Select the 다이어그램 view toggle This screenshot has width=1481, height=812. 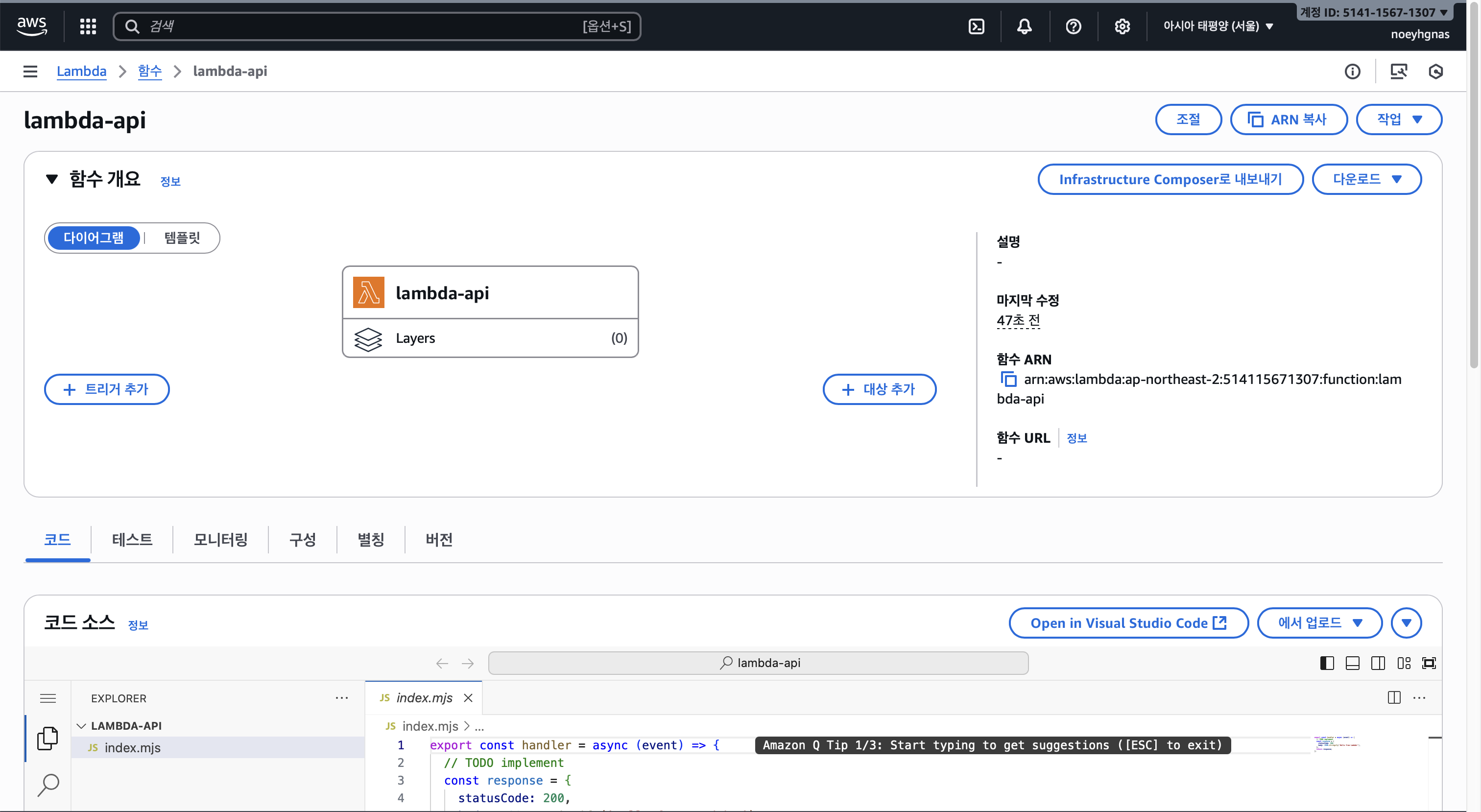click(94, 238)
